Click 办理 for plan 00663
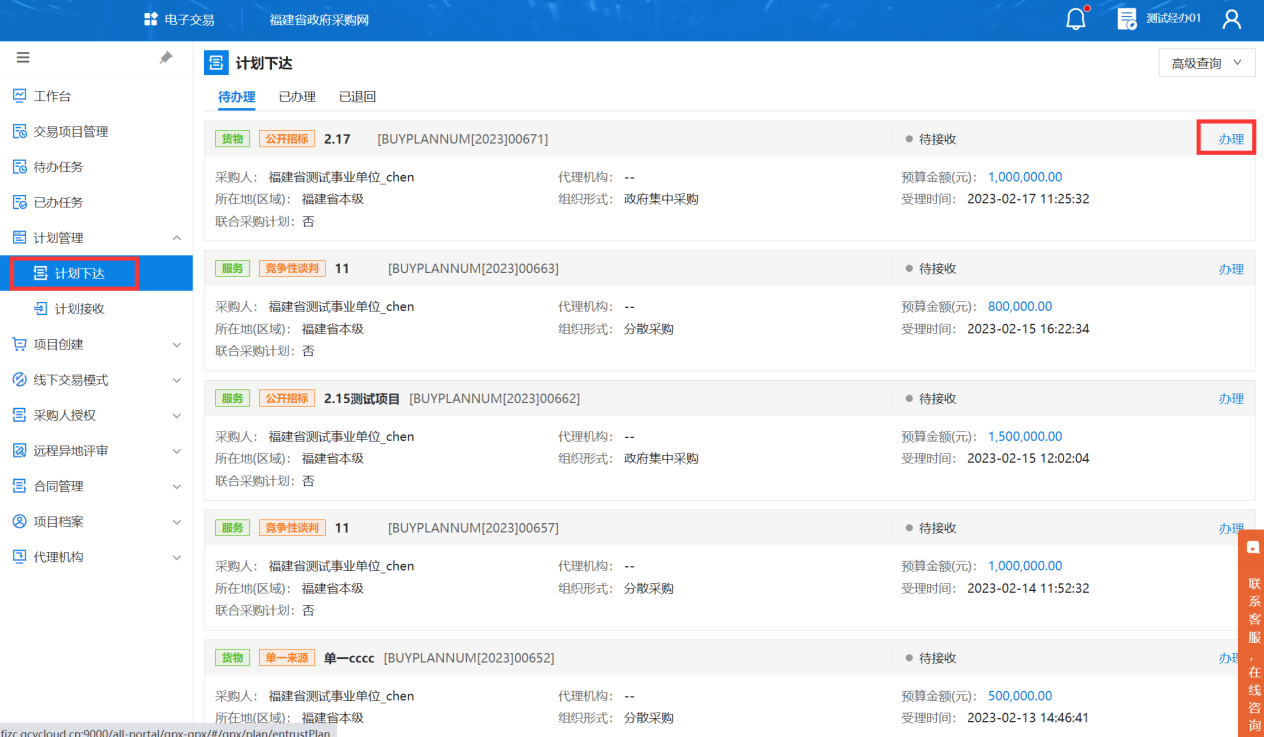1264x737 pixels. 1231,269
